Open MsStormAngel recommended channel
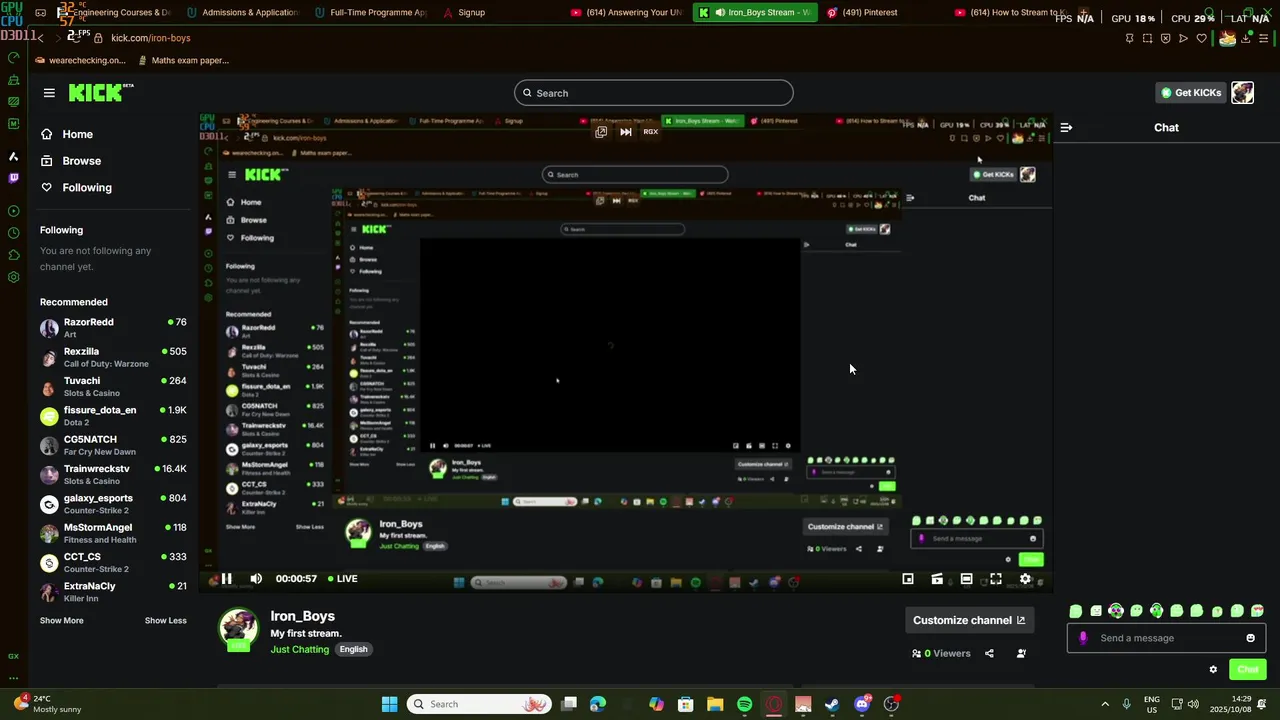 pyautogui.click(x=113, y=533)
